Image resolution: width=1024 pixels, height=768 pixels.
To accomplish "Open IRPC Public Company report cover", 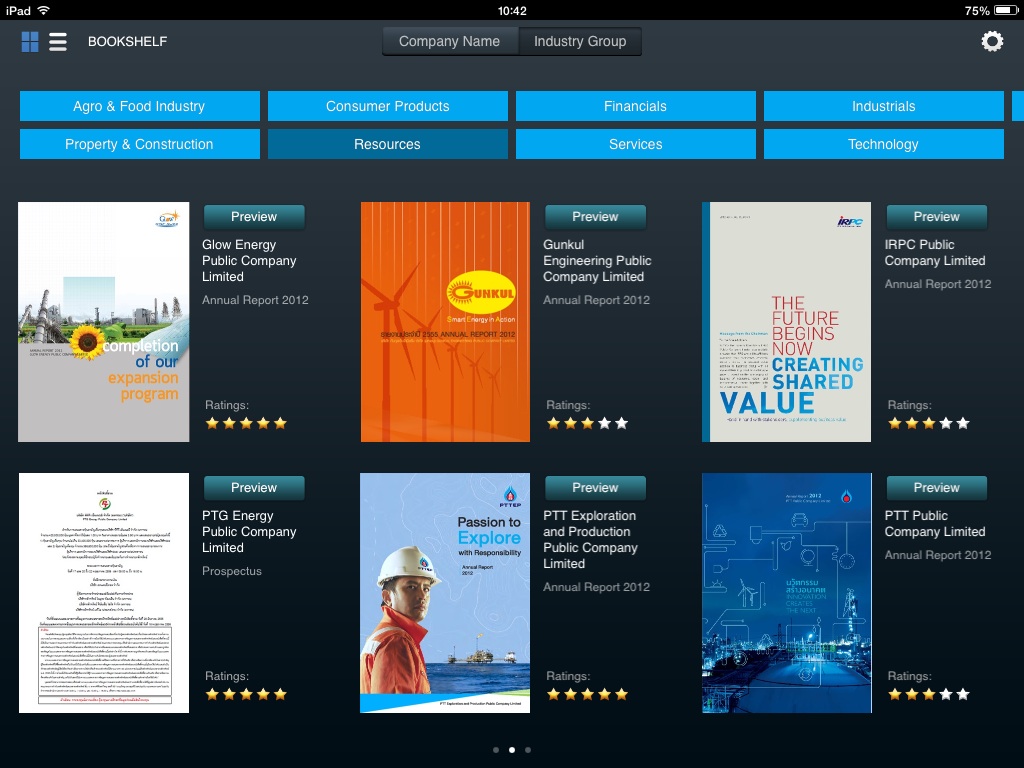I will (x=786, y=322).
